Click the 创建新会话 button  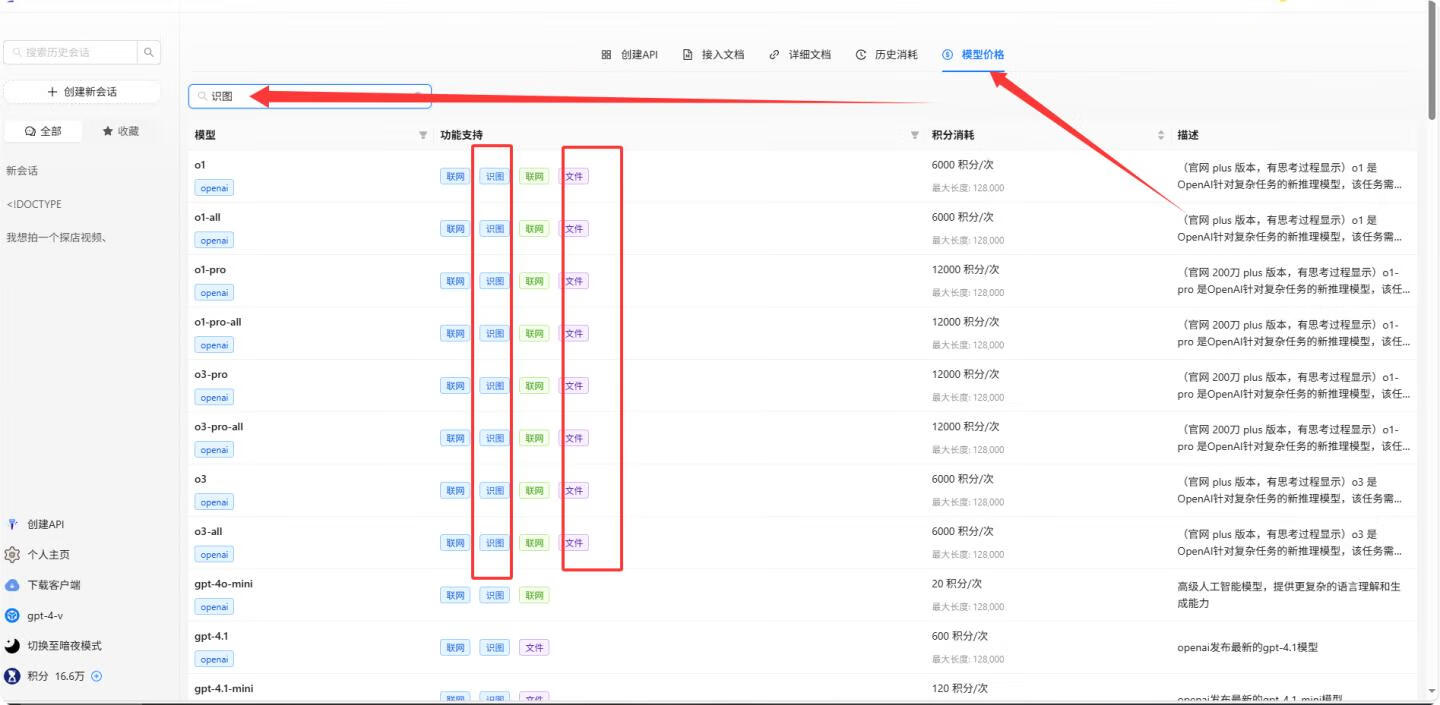(x=83, y=91)
